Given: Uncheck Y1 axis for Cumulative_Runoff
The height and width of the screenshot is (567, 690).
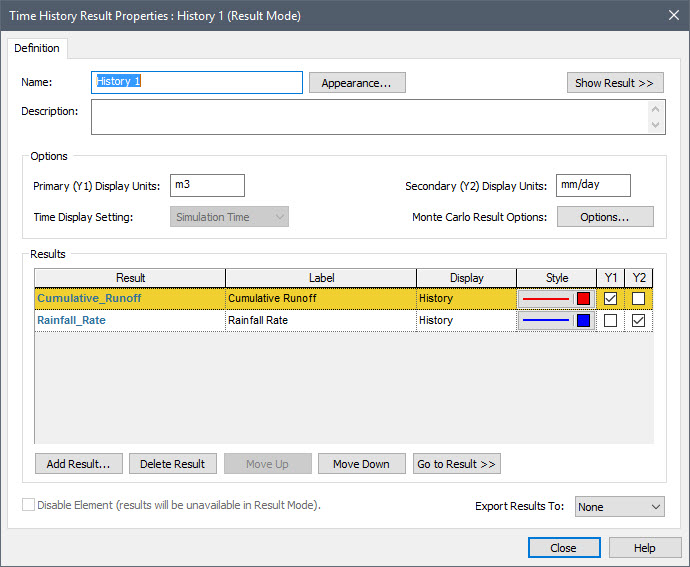Looking at the screenshot, I should pyautogui.click(x=610, y=298).
